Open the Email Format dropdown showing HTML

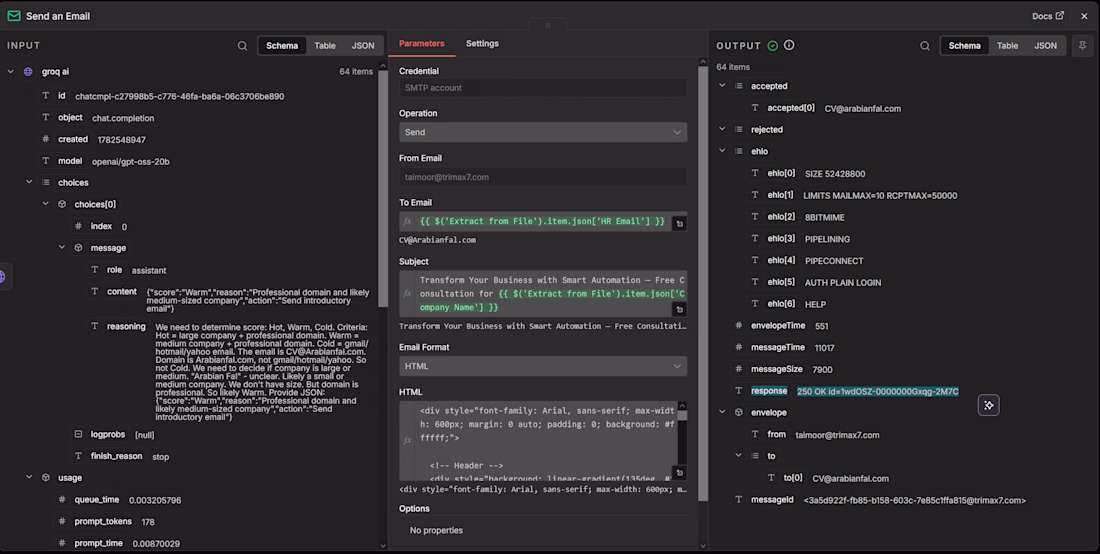pyautogui.click(x=543, y=366)
